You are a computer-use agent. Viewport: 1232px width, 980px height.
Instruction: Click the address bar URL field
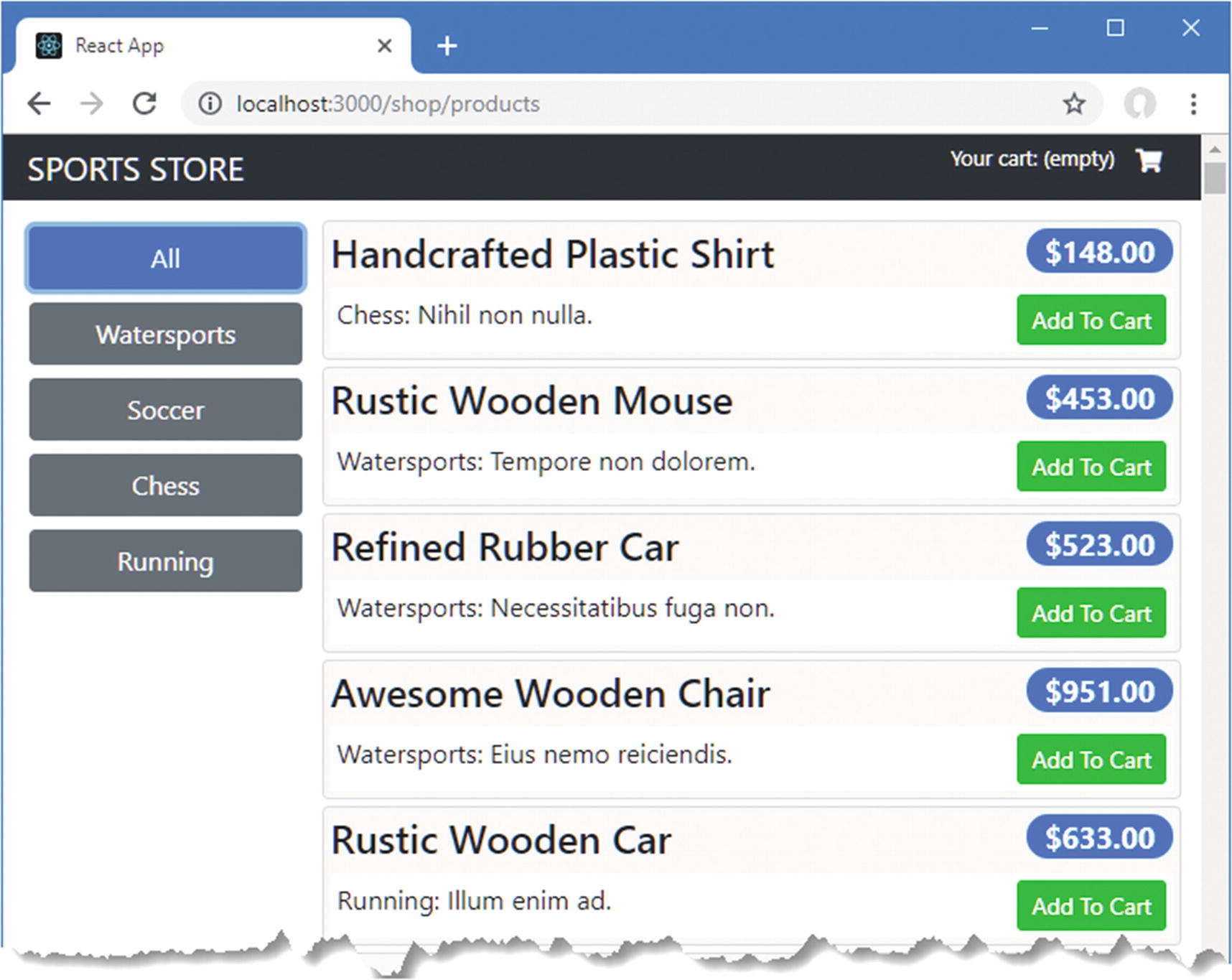632,104
